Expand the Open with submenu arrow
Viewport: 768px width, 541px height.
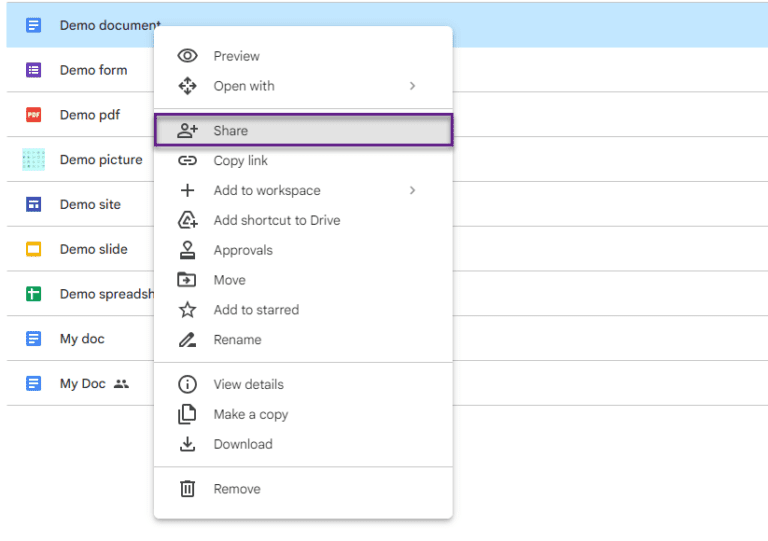tap(412, 86)
